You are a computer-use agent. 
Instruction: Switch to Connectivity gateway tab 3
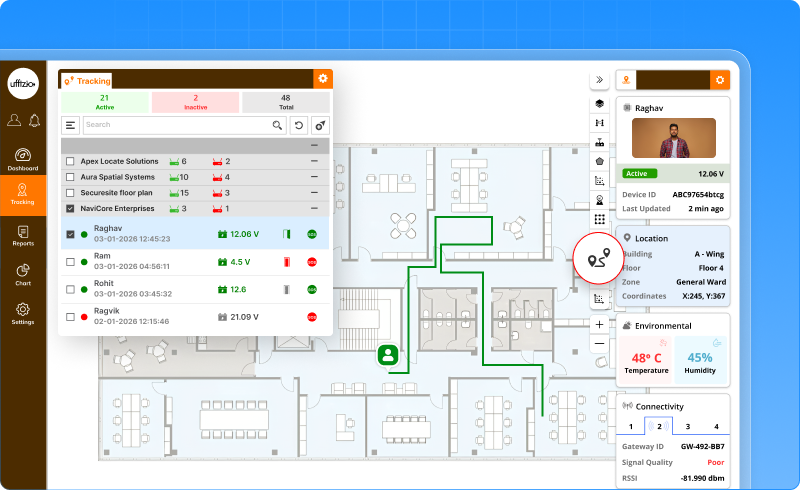(x=688, y=426)
